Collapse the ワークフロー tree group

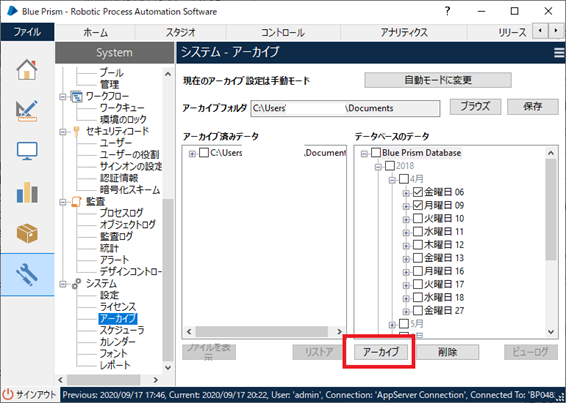[63, 97]
